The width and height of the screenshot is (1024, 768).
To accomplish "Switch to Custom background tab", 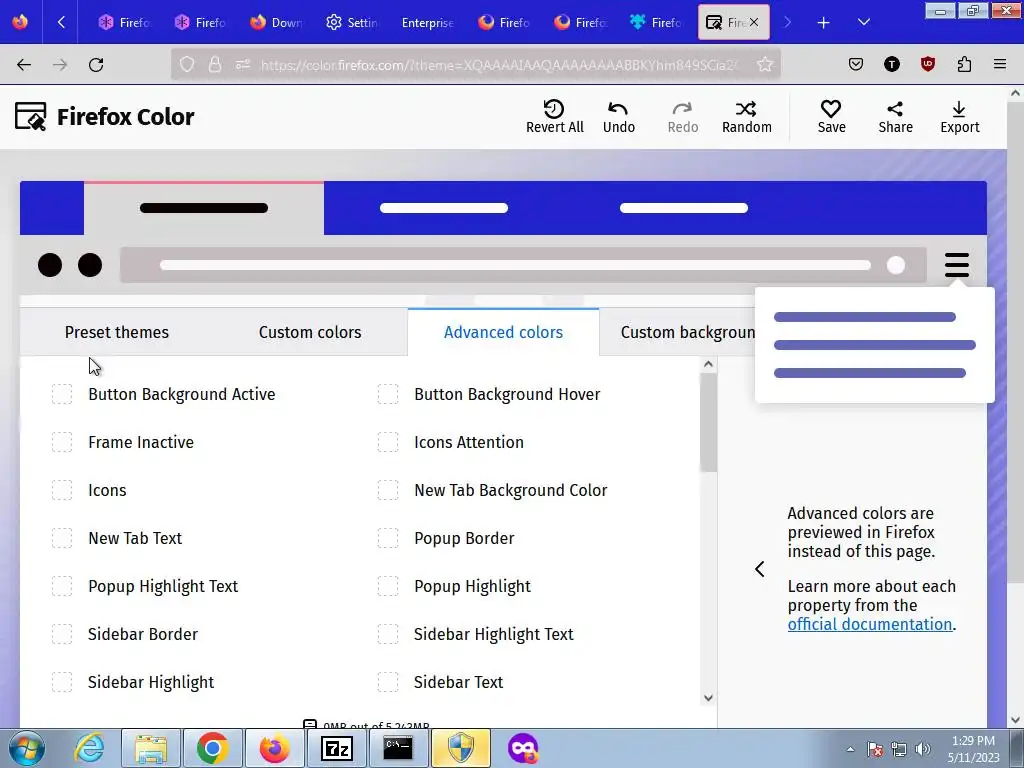I will (x=687, y=332).
